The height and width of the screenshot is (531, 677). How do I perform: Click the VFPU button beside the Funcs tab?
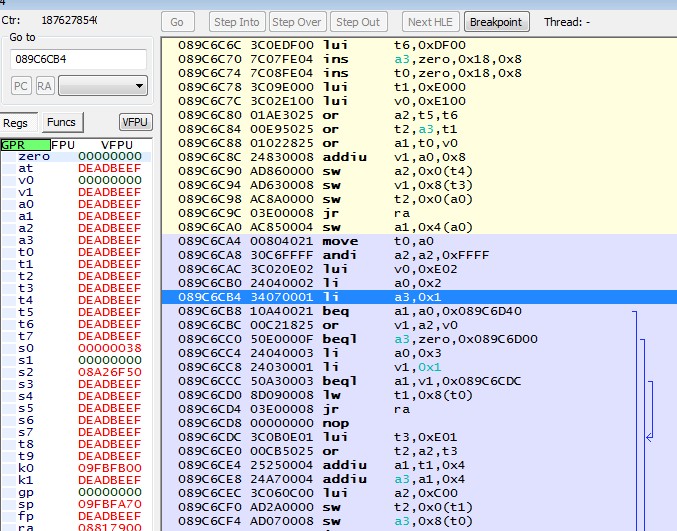coord(135,122)
